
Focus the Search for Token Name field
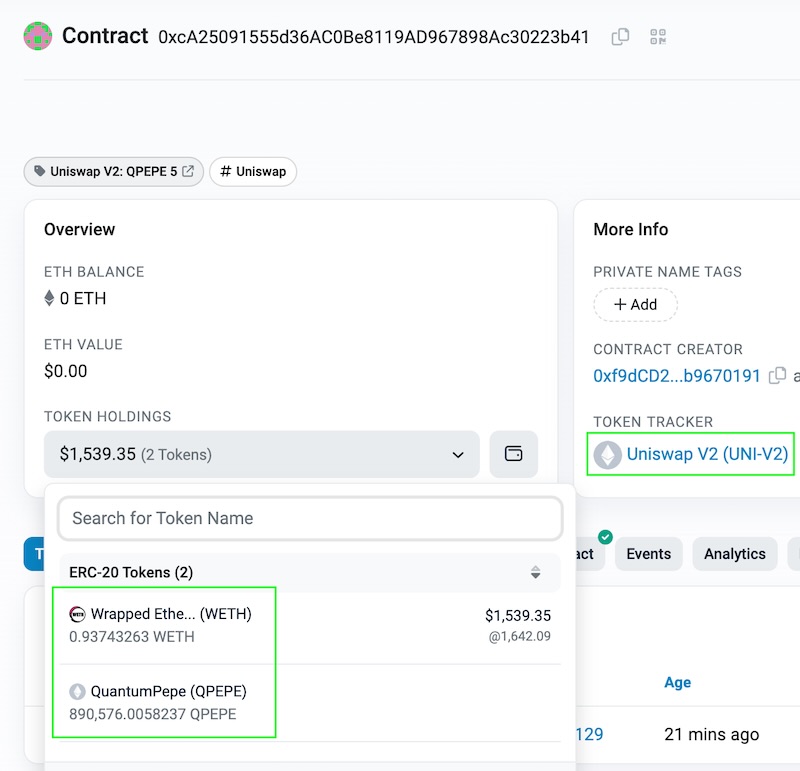pos(310,518)
